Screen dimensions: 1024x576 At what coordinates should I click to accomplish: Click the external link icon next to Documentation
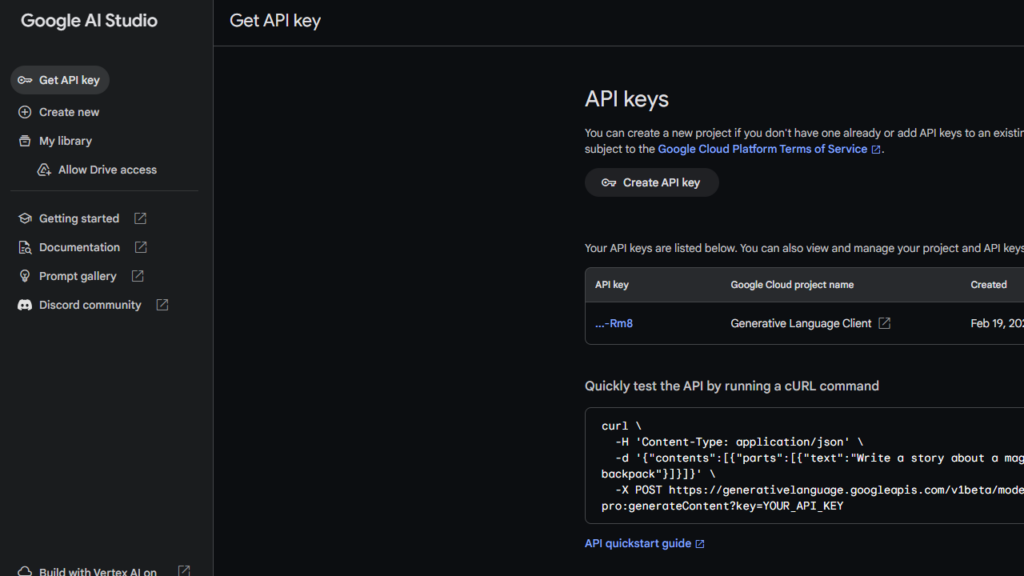141,246
